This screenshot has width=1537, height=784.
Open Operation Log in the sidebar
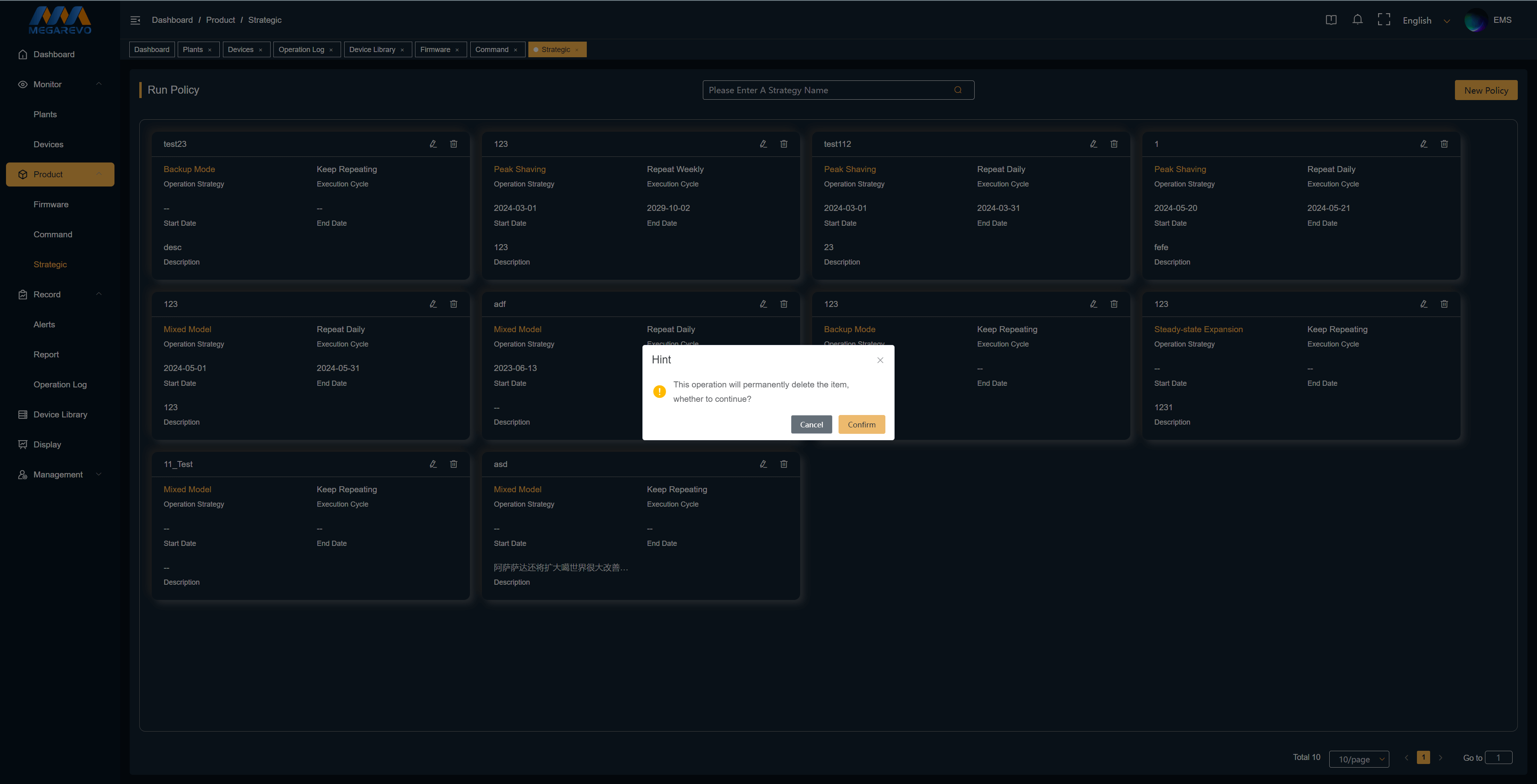coord(60,384)
